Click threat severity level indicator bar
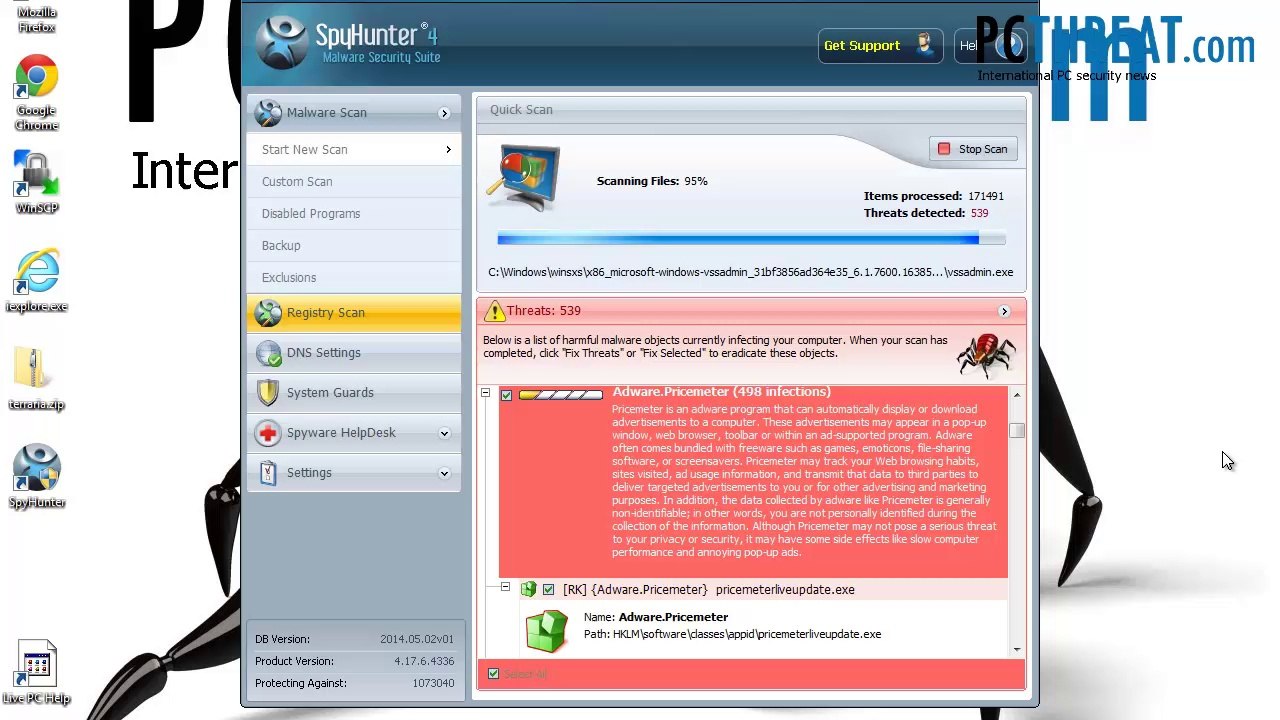 coord(560,395)
